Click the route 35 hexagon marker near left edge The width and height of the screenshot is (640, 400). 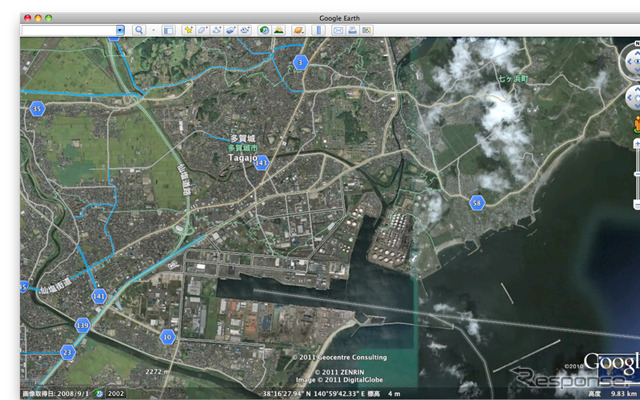(x=37, y=109)
